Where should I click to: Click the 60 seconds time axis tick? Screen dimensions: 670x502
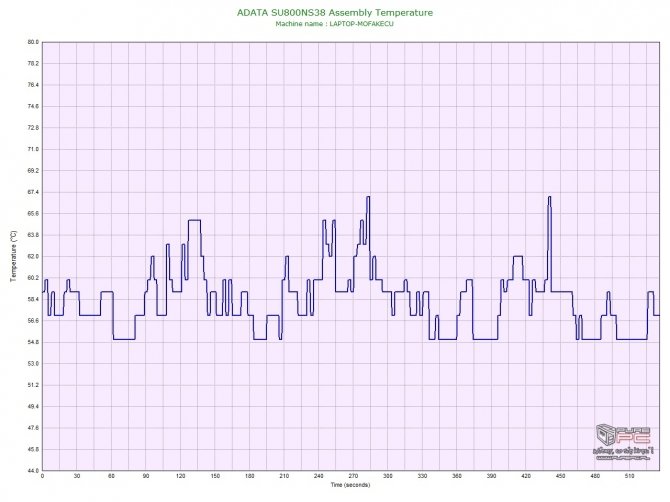pos(112,476)
